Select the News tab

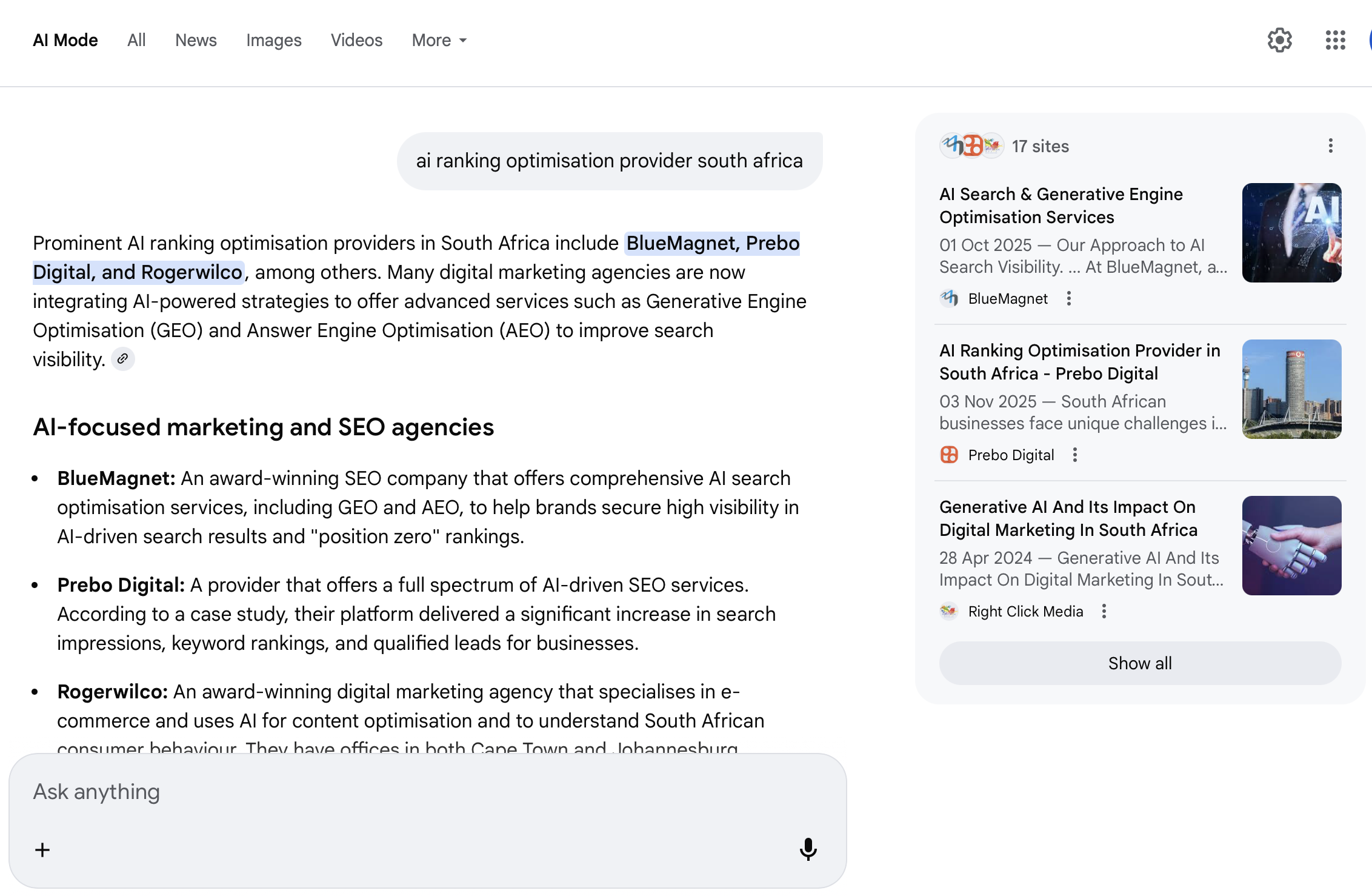click(x=196, y=40)
